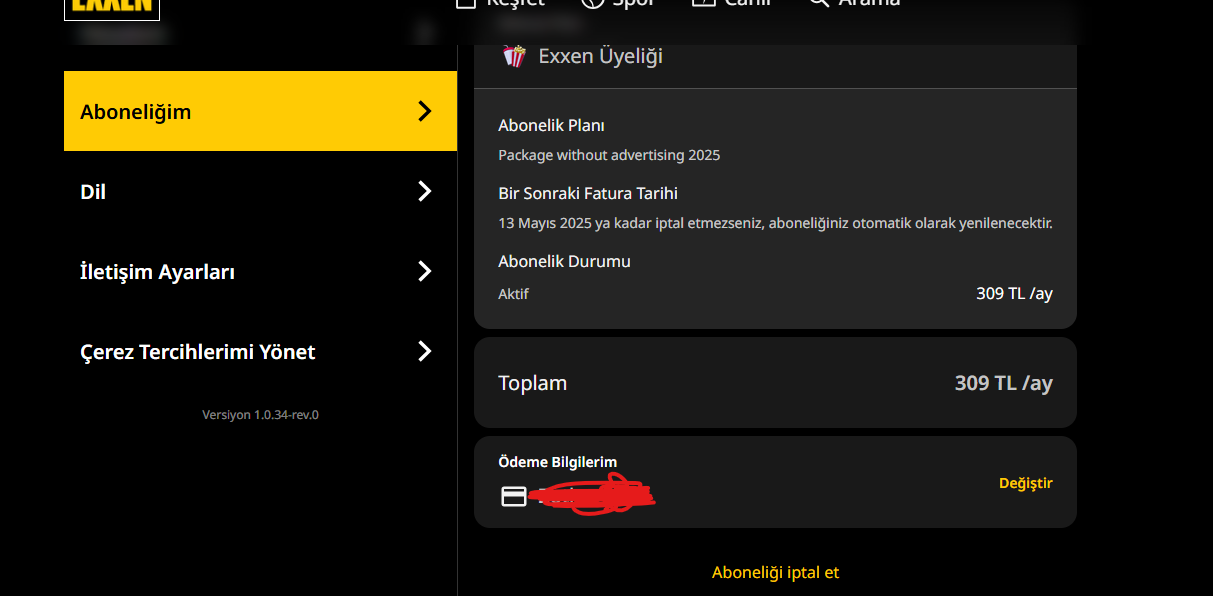Expand the Aboneliğim chevron arrow

[x=425, y=111]
